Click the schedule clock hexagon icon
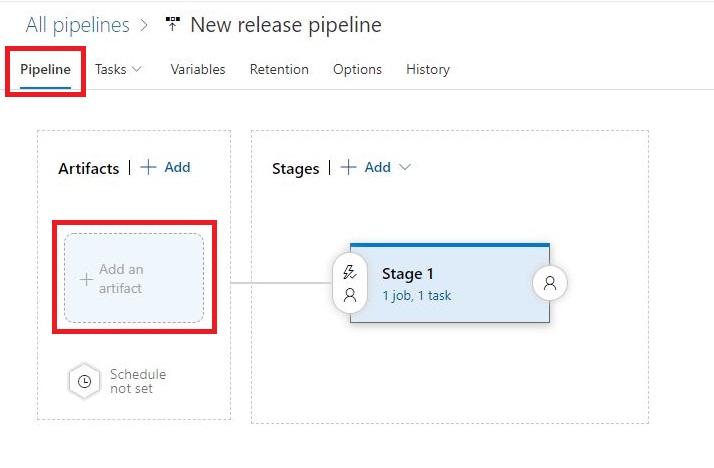Screen dimensions: 714x468 [x=85, y=381]
